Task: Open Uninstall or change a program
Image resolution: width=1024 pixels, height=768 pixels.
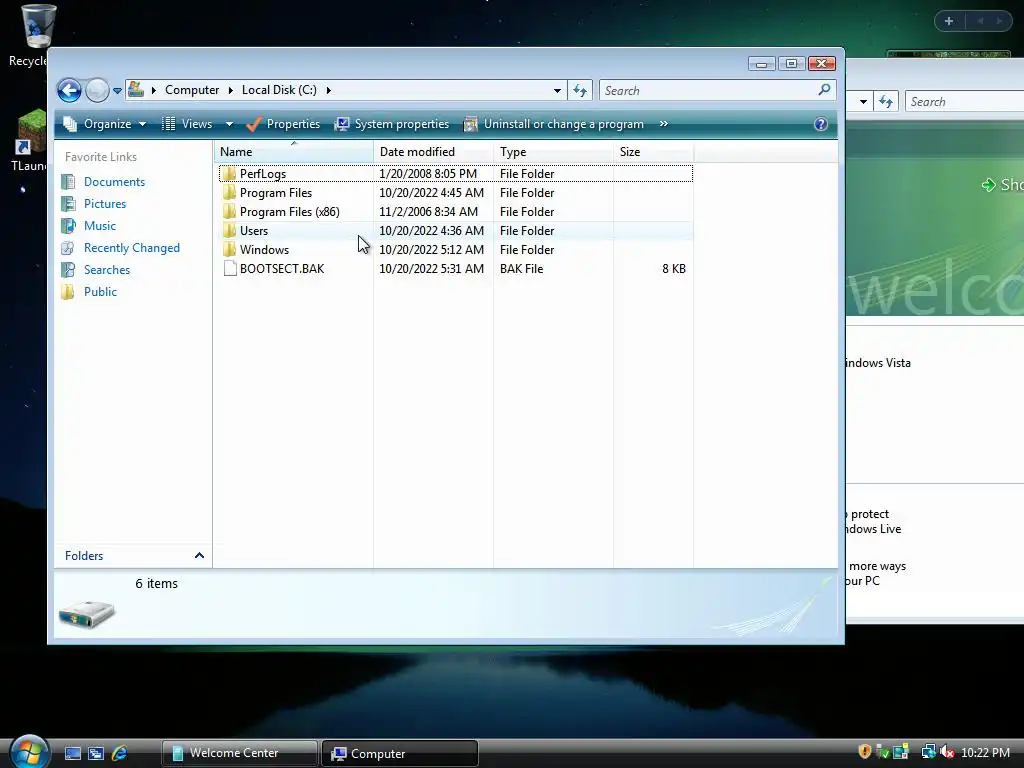Action: pos(554,124)
